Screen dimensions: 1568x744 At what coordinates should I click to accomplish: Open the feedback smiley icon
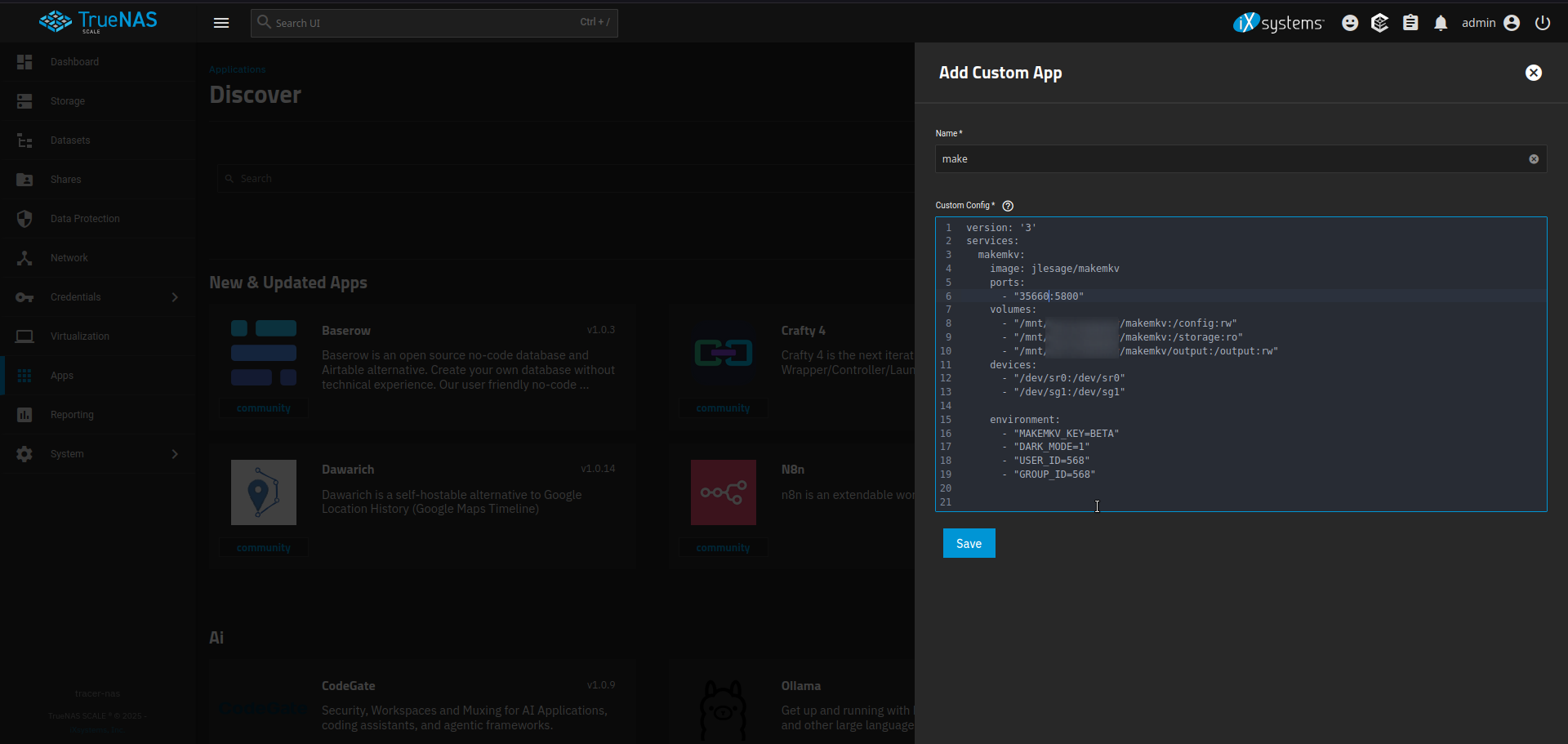pos(1350,23)
